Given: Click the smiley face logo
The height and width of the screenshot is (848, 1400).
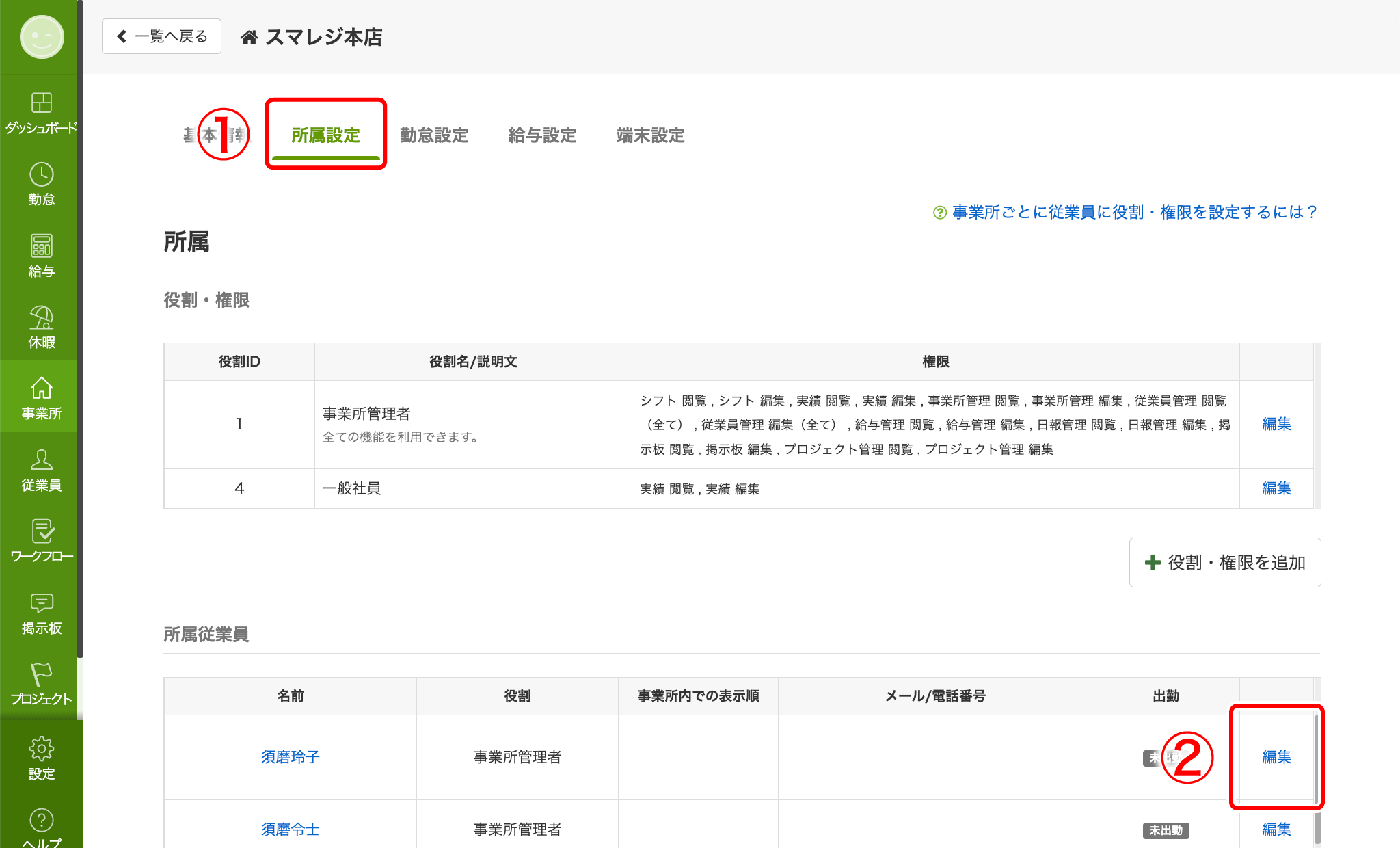Looking at the screenshot, I should (x=42, y=37).
